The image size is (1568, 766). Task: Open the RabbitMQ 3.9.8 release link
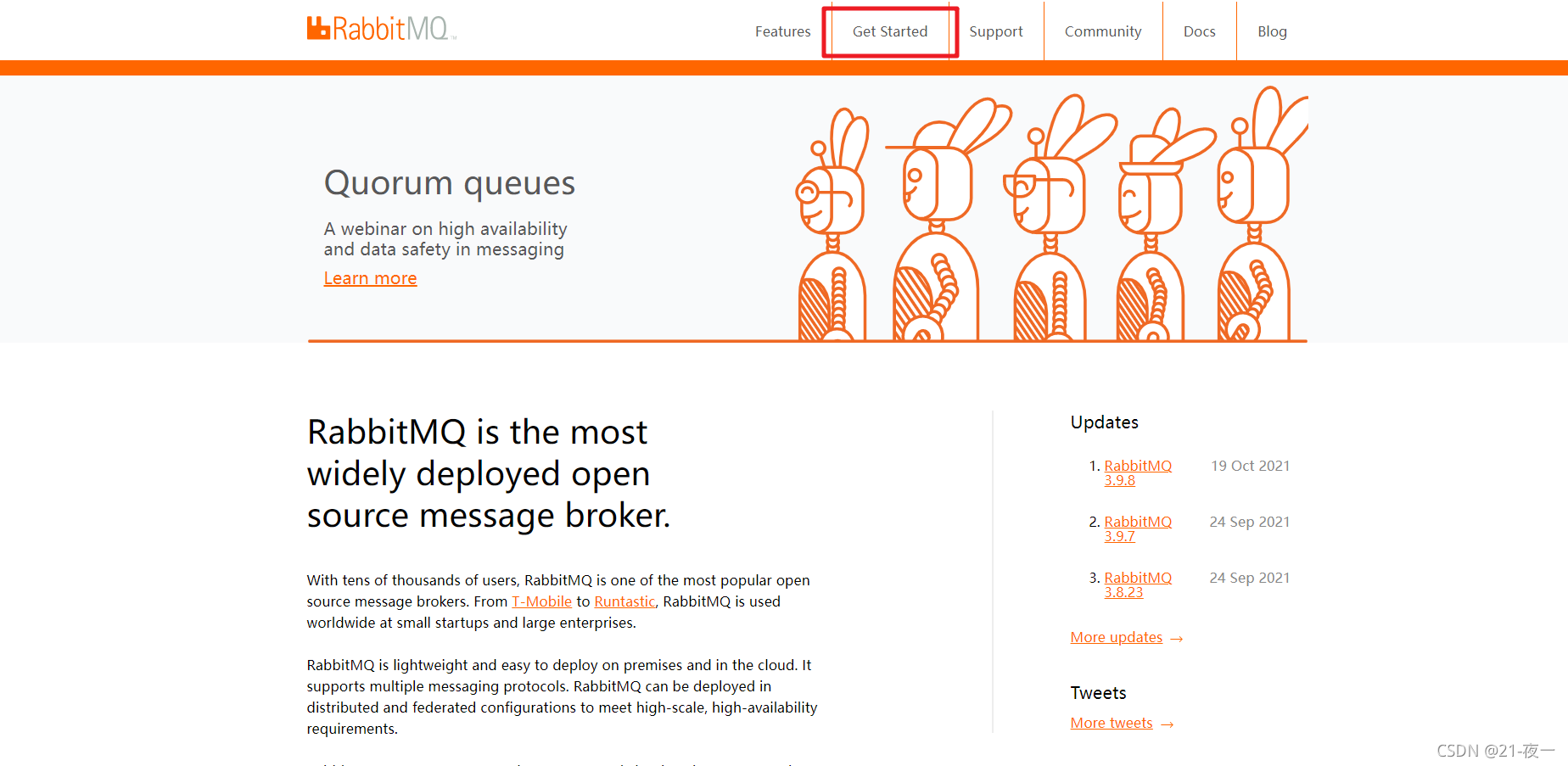tap(1138, 472)
